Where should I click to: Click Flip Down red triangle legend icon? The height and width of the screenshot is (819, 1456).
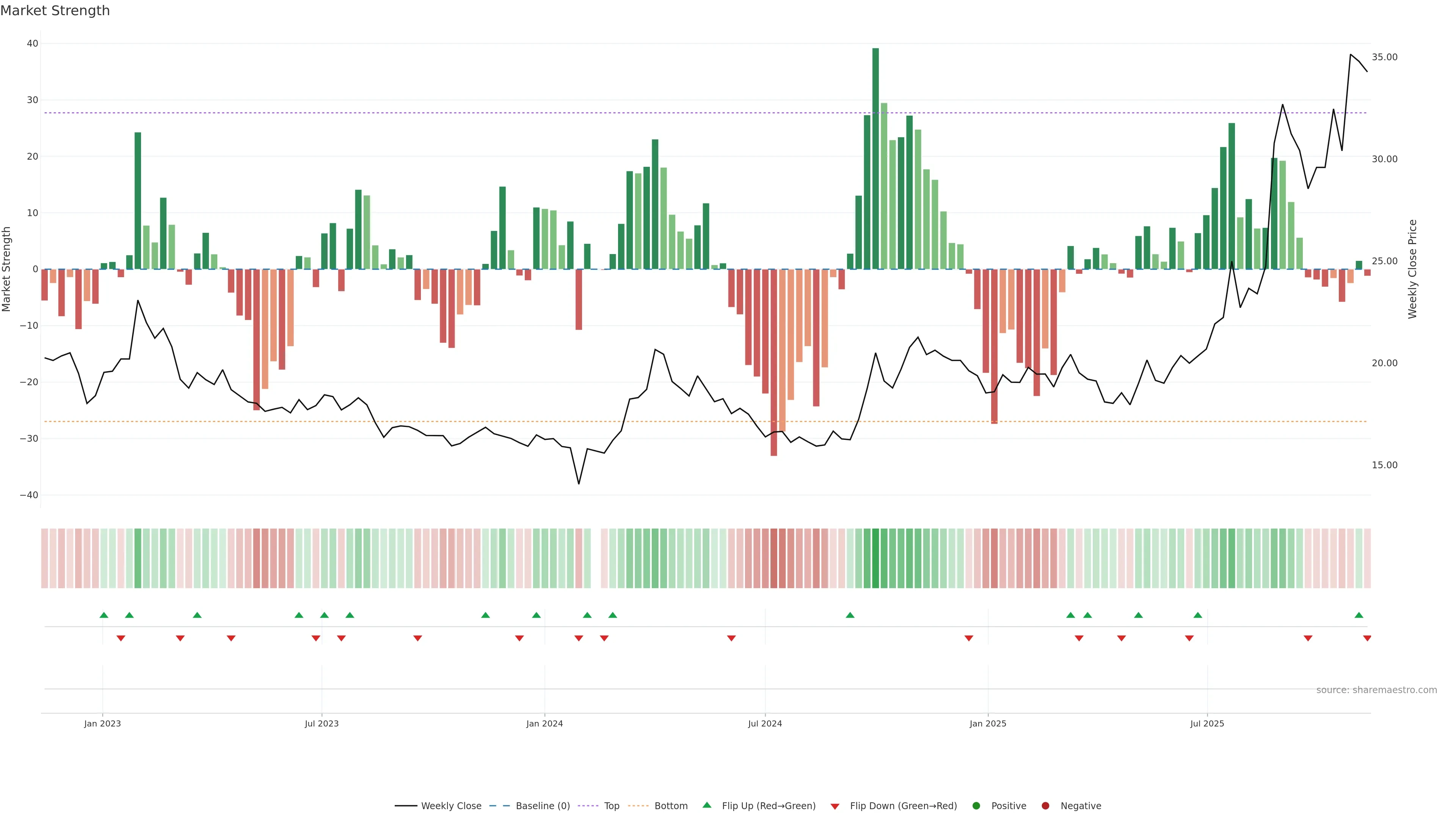835,806
